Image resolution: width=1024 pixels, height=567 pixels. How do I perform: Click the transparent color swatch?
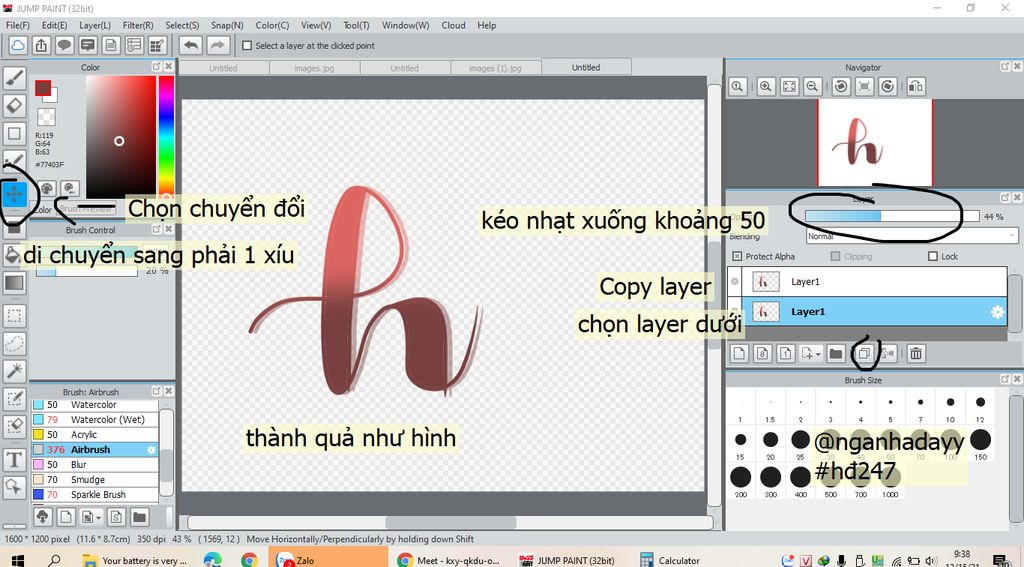click(46, 117)
